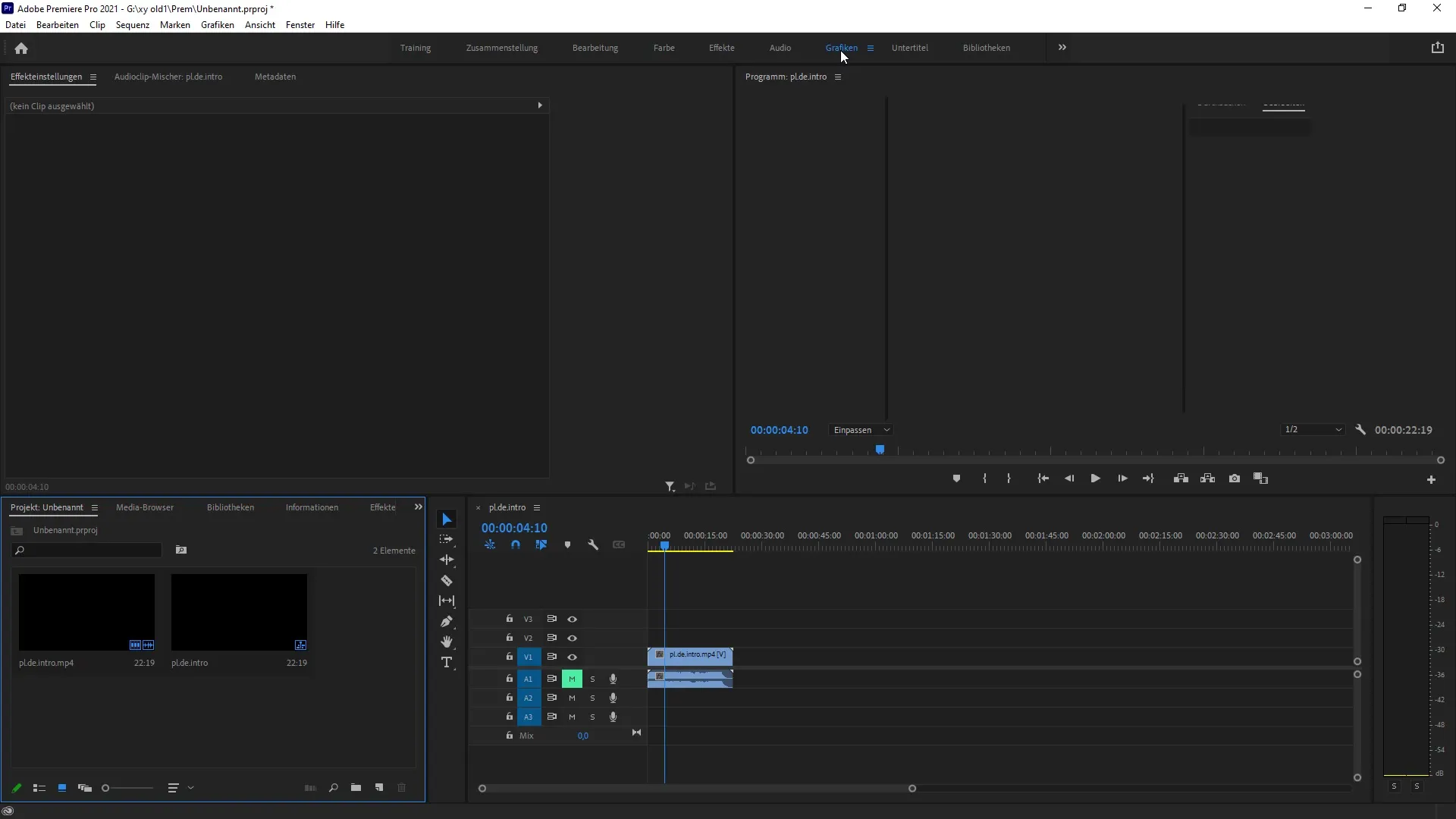This screenshot has width=1456, height=819.
Task: Select the Pen tool
Action: (x=447, y=622)
